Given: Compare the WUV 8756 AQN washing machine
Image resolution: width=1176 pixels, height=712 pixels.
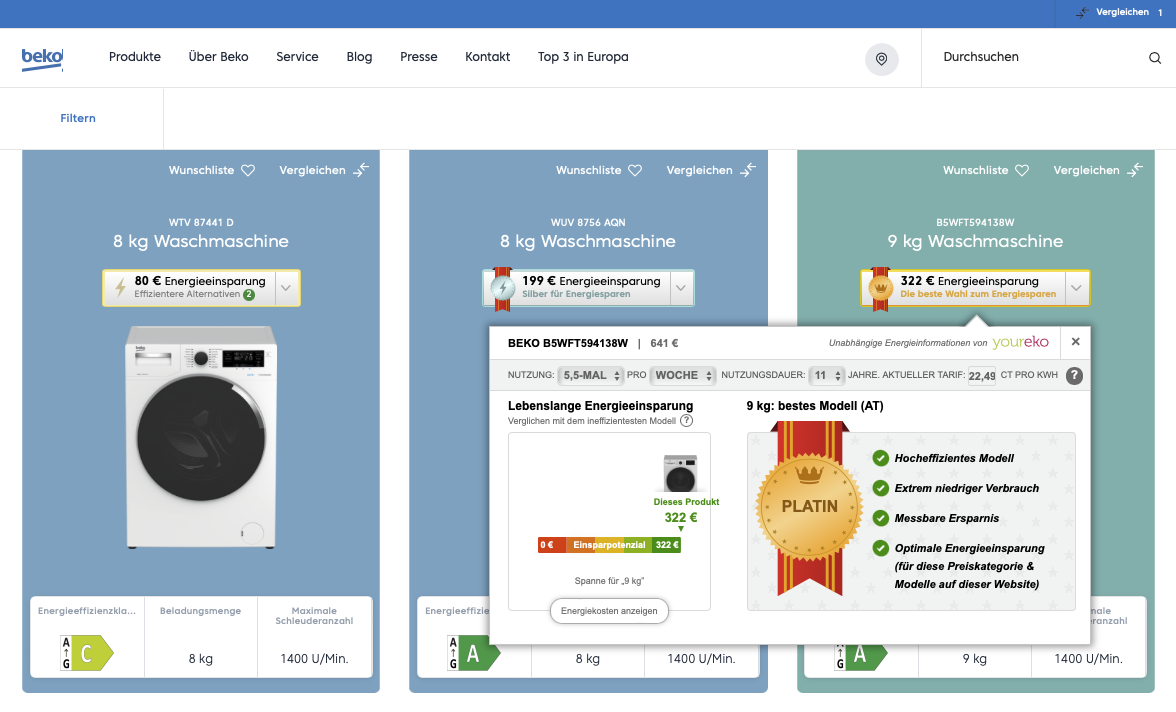Looking at the screenshot, I should (x=711, y=170).
